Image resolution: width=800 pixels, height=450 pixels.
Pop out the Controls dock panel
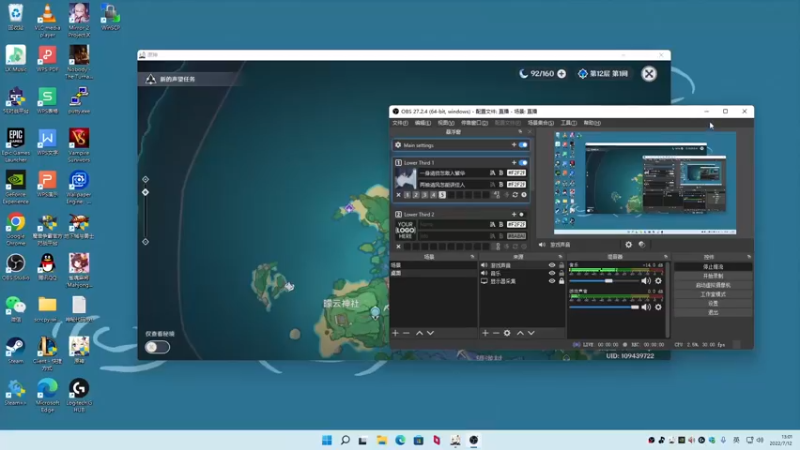748,257
